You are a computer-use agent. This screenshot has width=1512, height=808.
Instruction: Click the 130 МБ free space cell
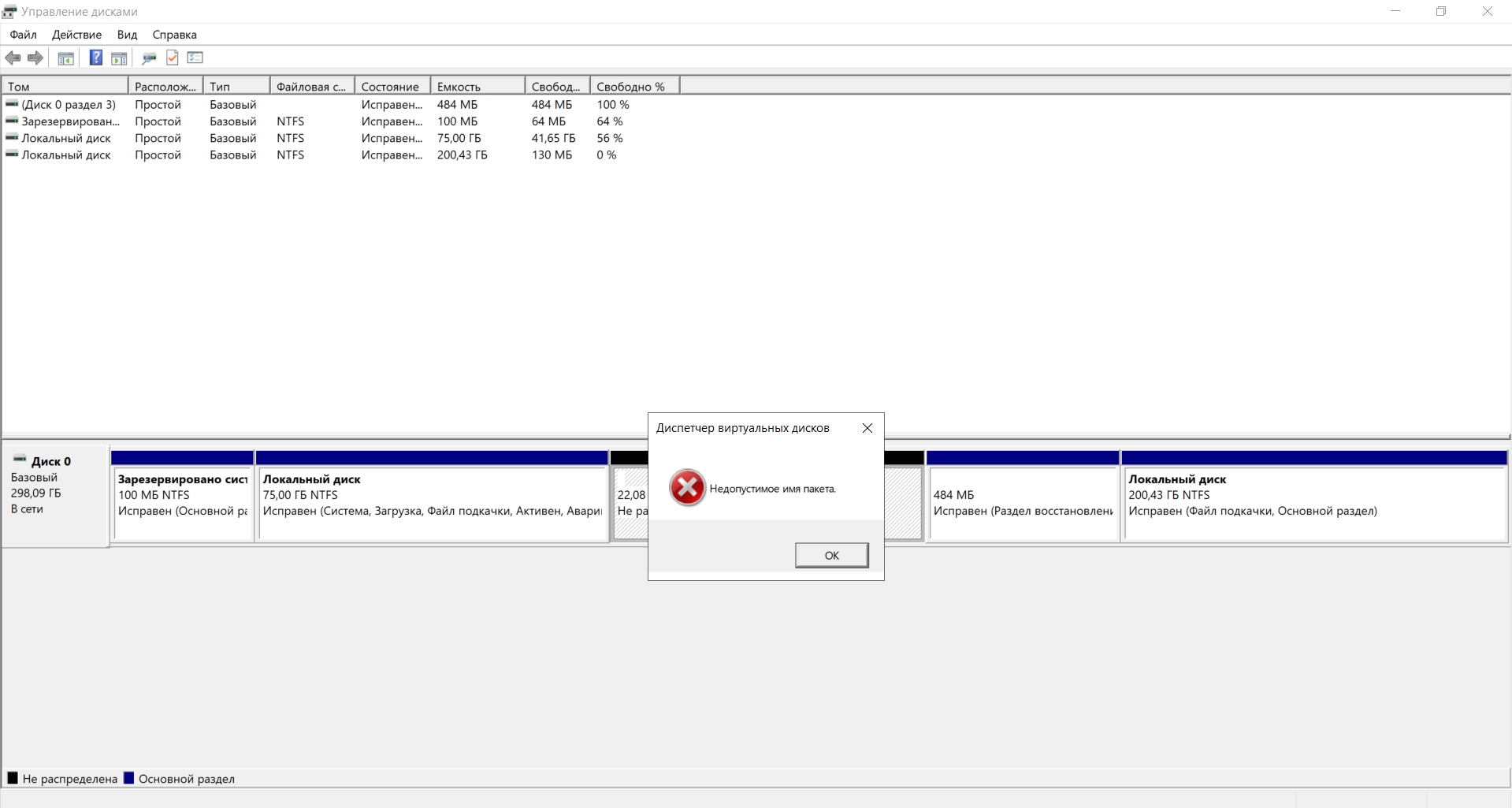coord(552,155)
